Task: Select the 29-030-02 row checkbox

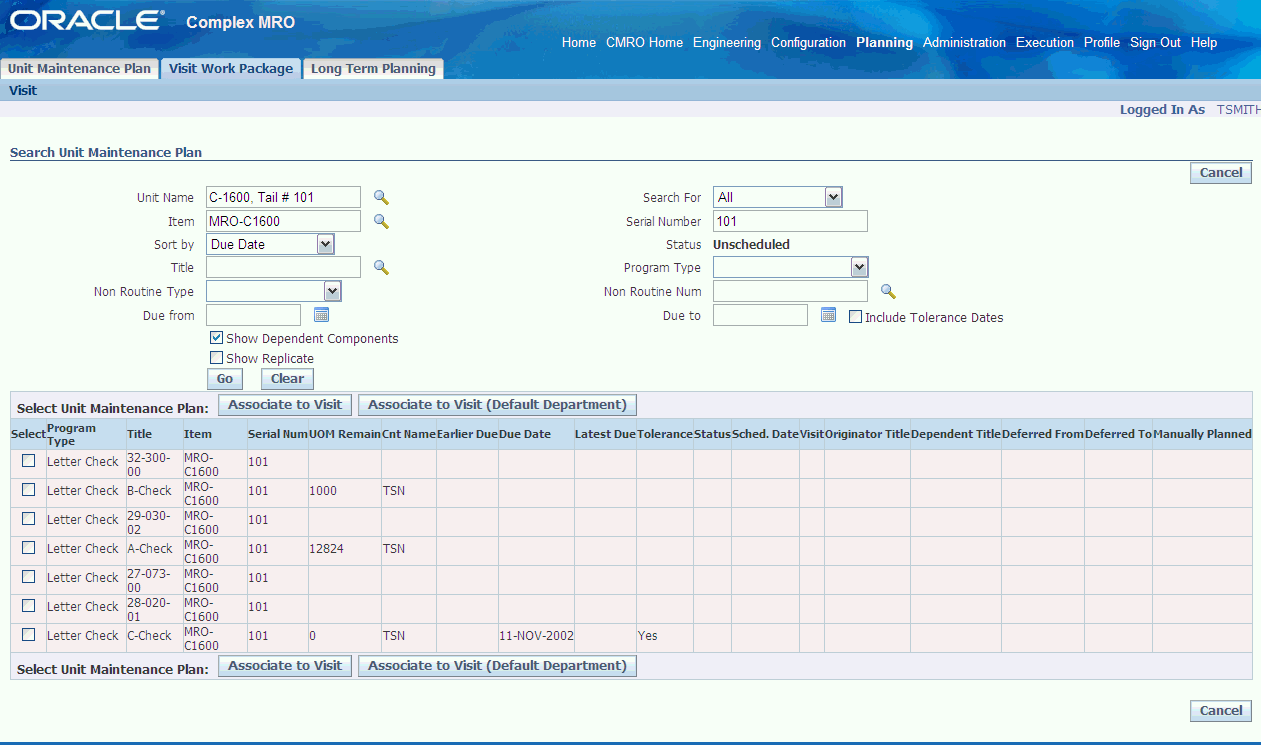Action: coord(28,519)
